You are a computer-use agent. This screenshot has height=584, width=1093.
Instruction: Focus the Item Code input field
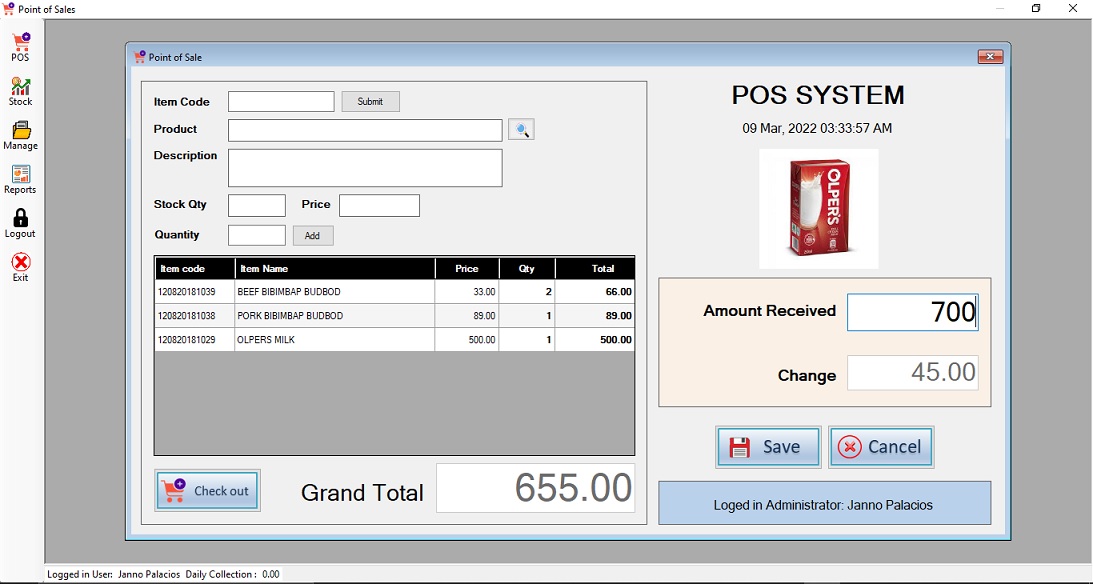click(x=281, y=102)
